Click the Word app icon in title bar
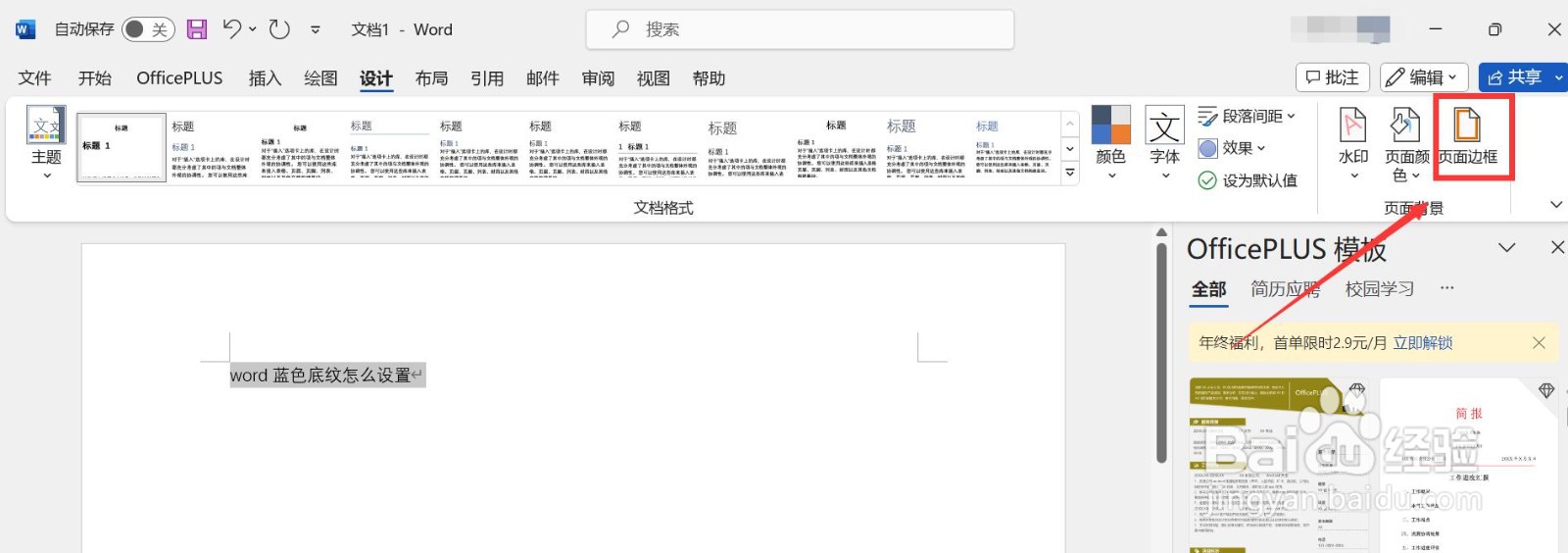 (x=25, y=29)
